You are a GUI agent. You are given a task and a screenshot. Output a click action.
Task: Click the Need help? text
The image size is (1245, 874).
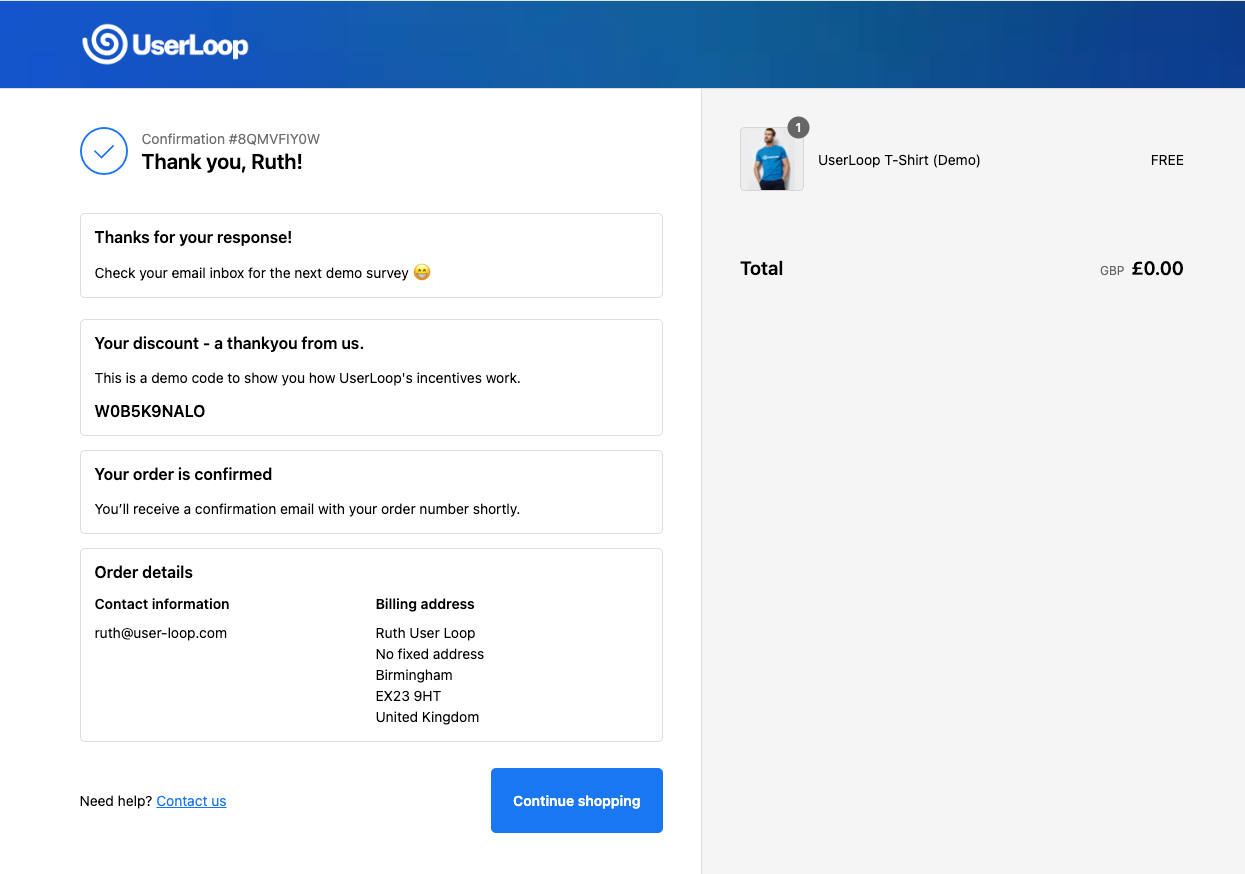(x=116, y=801)
